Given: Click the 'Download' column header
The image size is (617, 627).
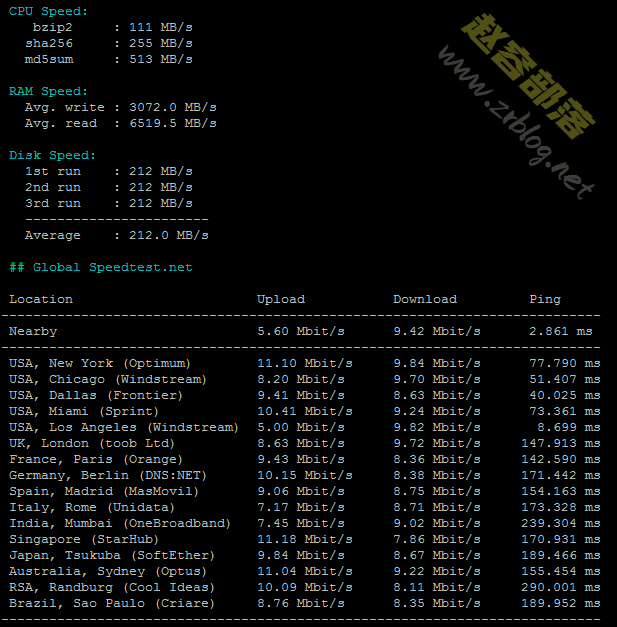Looking at the screenshot, I should pos(425,299).
